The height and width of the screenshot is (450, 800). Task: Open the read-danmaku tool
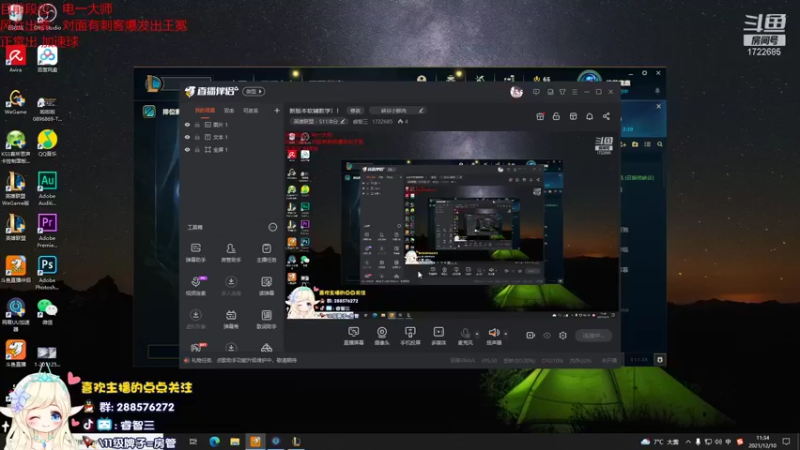pos(266,286)
